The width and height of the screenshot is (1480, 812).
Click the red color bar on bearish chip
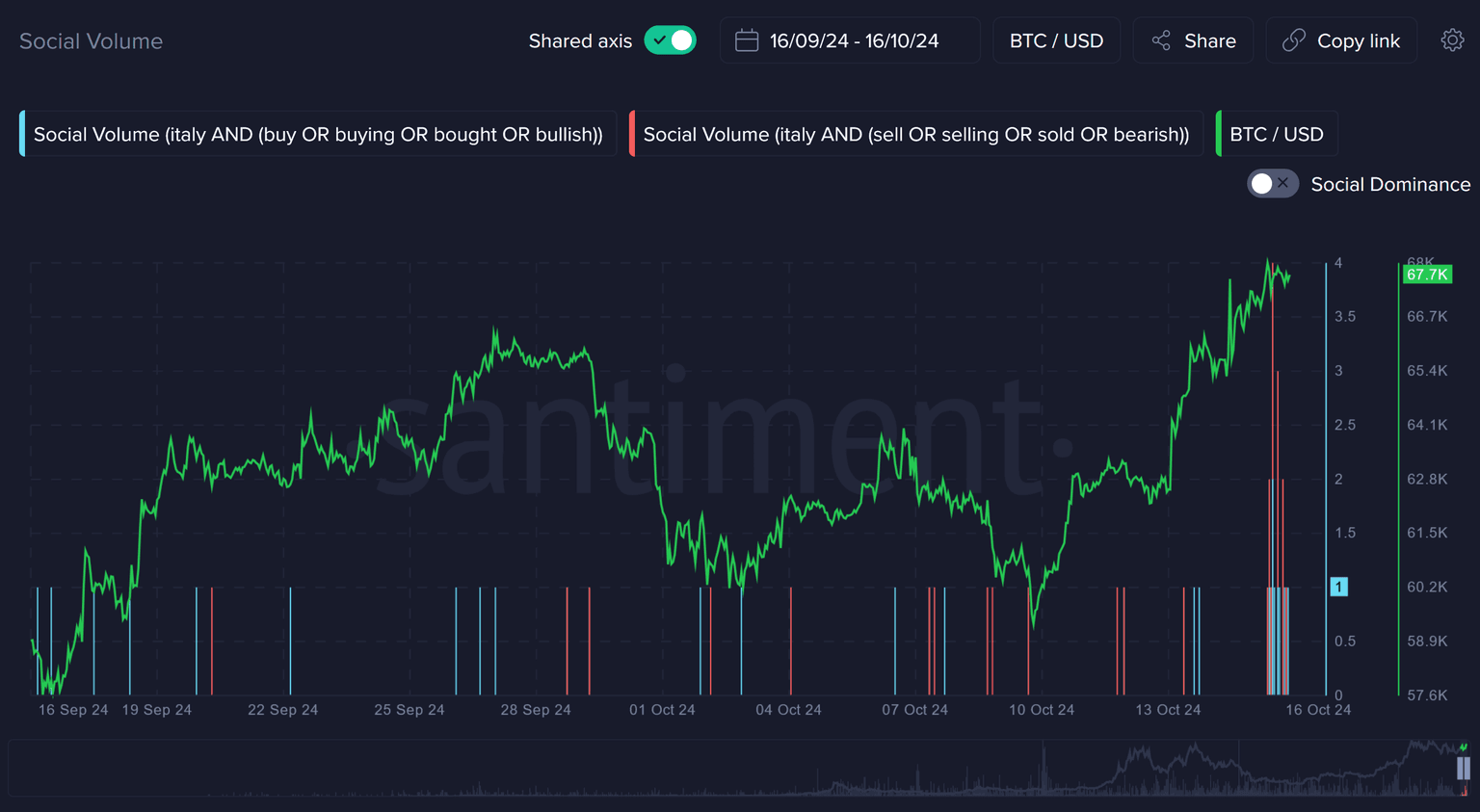[x=632, y=134]
